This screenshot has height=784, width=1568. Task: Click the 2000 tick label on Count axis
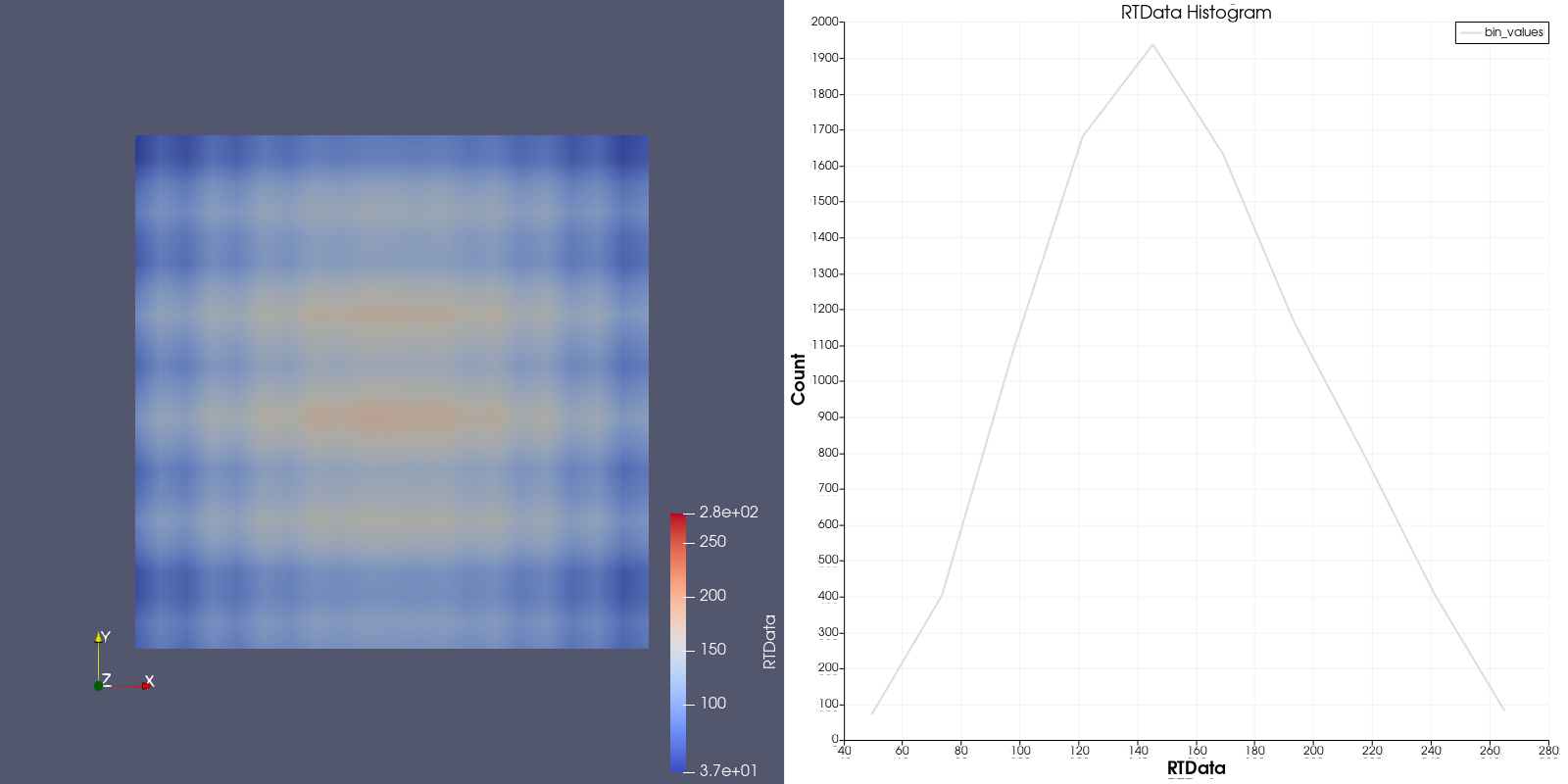point(824,22)
